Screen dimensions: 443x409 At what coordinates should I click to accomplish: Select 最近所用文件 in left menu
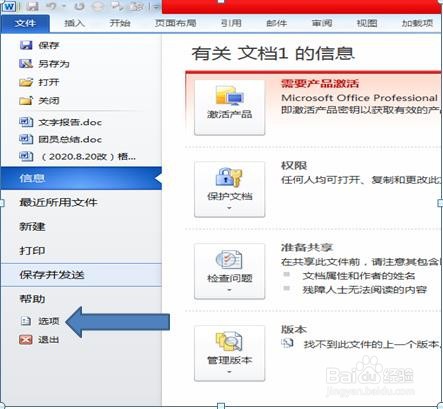(58, 202)
